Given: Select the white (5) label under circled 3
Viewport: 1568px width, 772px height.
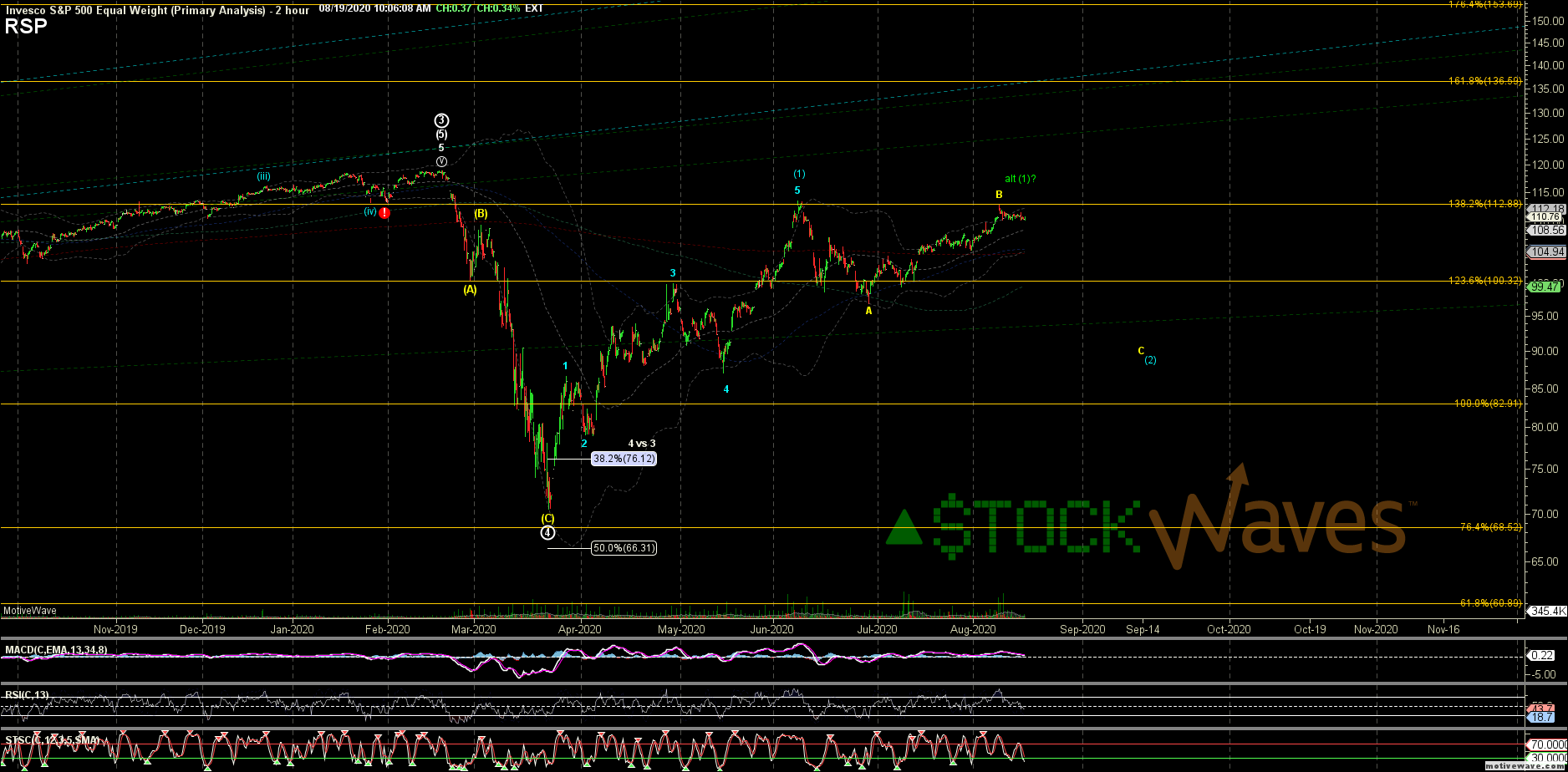Looking at the screenshot, I should [441, 135].
